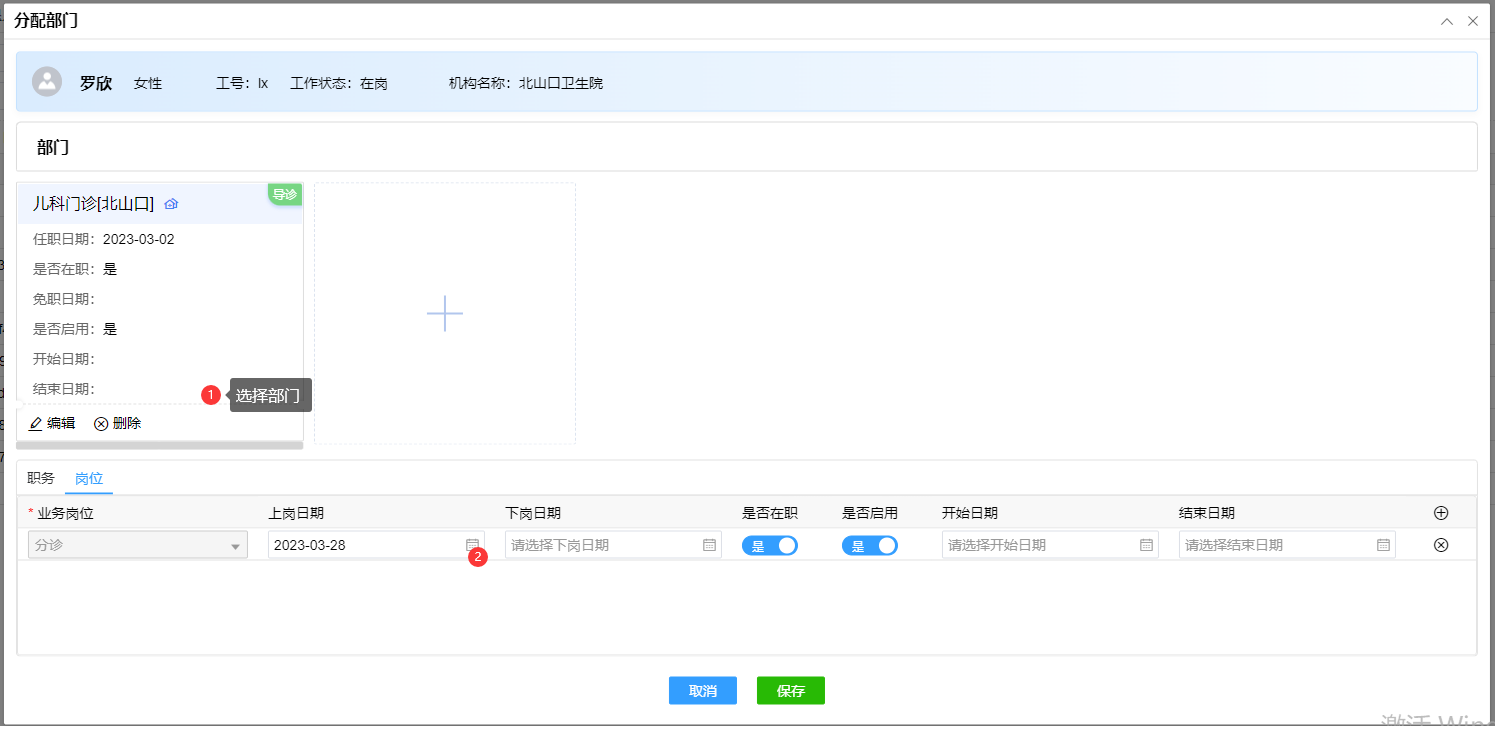Click the green 保存 button
The height and width of the screenshot is (730, 1497).
coord(791,691)
